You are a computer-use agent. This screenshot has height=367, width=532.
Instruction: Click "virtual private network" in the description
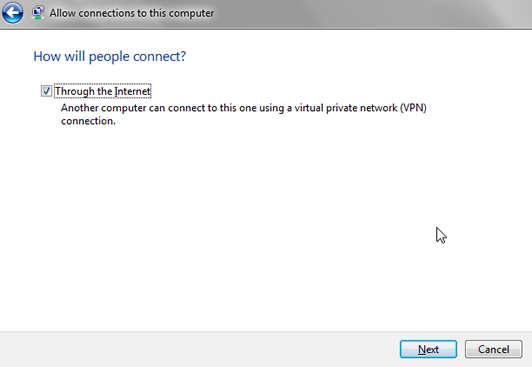[346, 108]
